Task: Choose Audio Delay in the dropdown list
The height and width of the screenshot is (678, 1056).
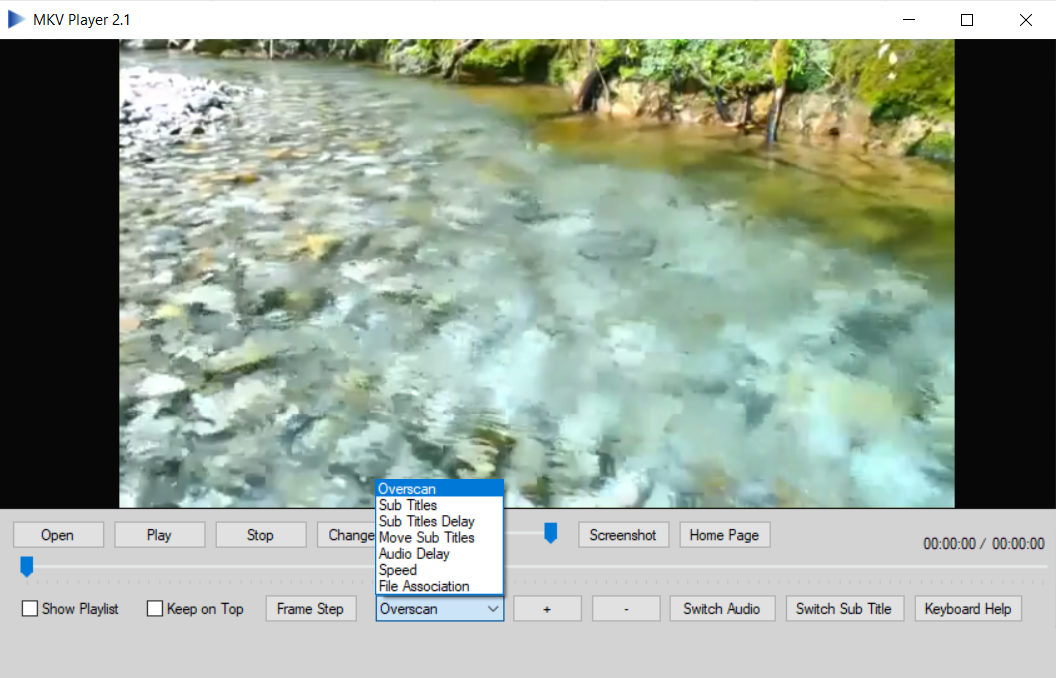Action: [x=414, y=554]
